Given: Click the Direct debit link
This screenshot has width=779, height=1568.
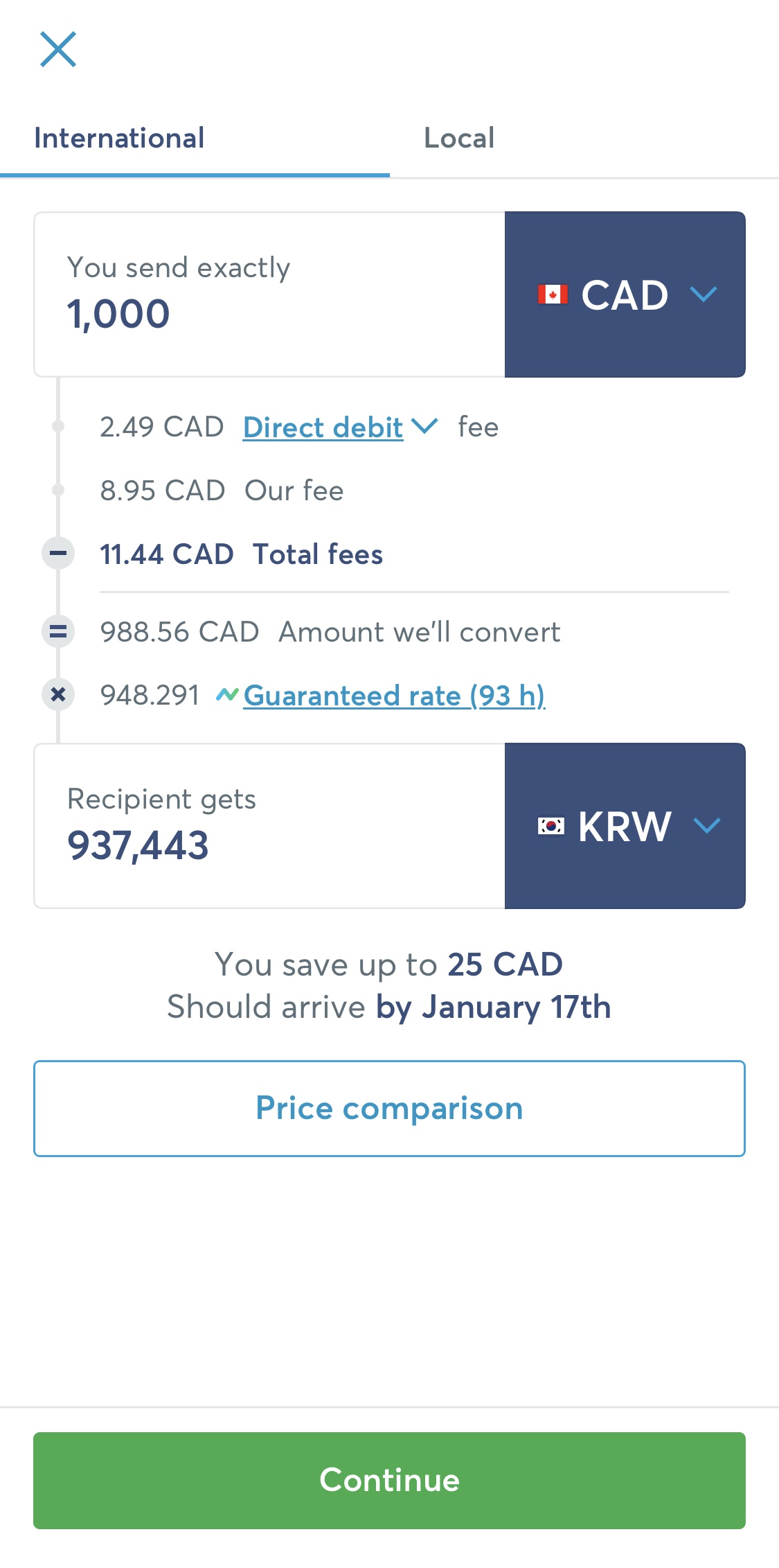Looking at the screenshot, I should (x=323, y=427).
